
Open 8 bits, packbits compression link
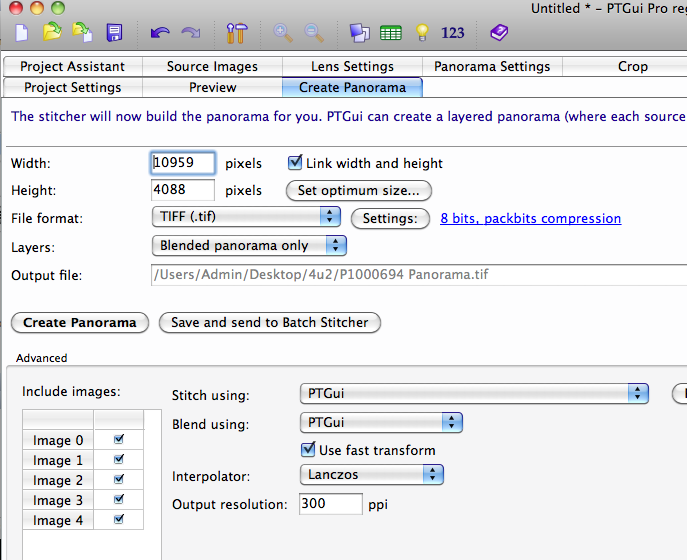[531, 218]
